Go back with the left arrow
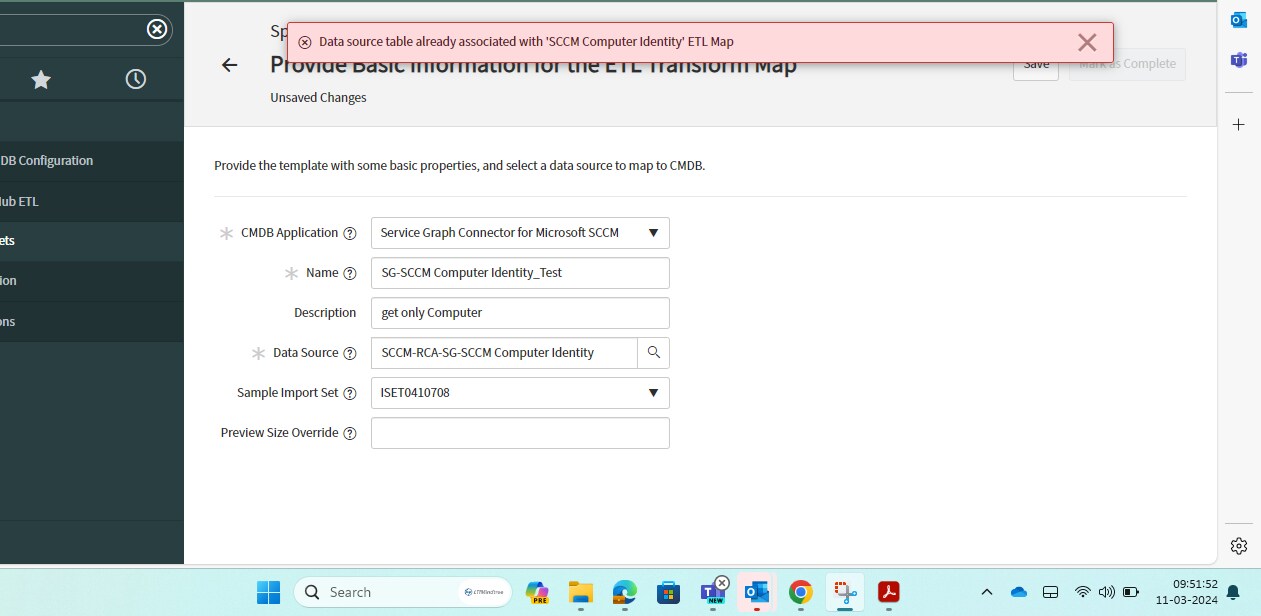The height and width of the screenshot is (616, 1261). click(x=230, y=65)
